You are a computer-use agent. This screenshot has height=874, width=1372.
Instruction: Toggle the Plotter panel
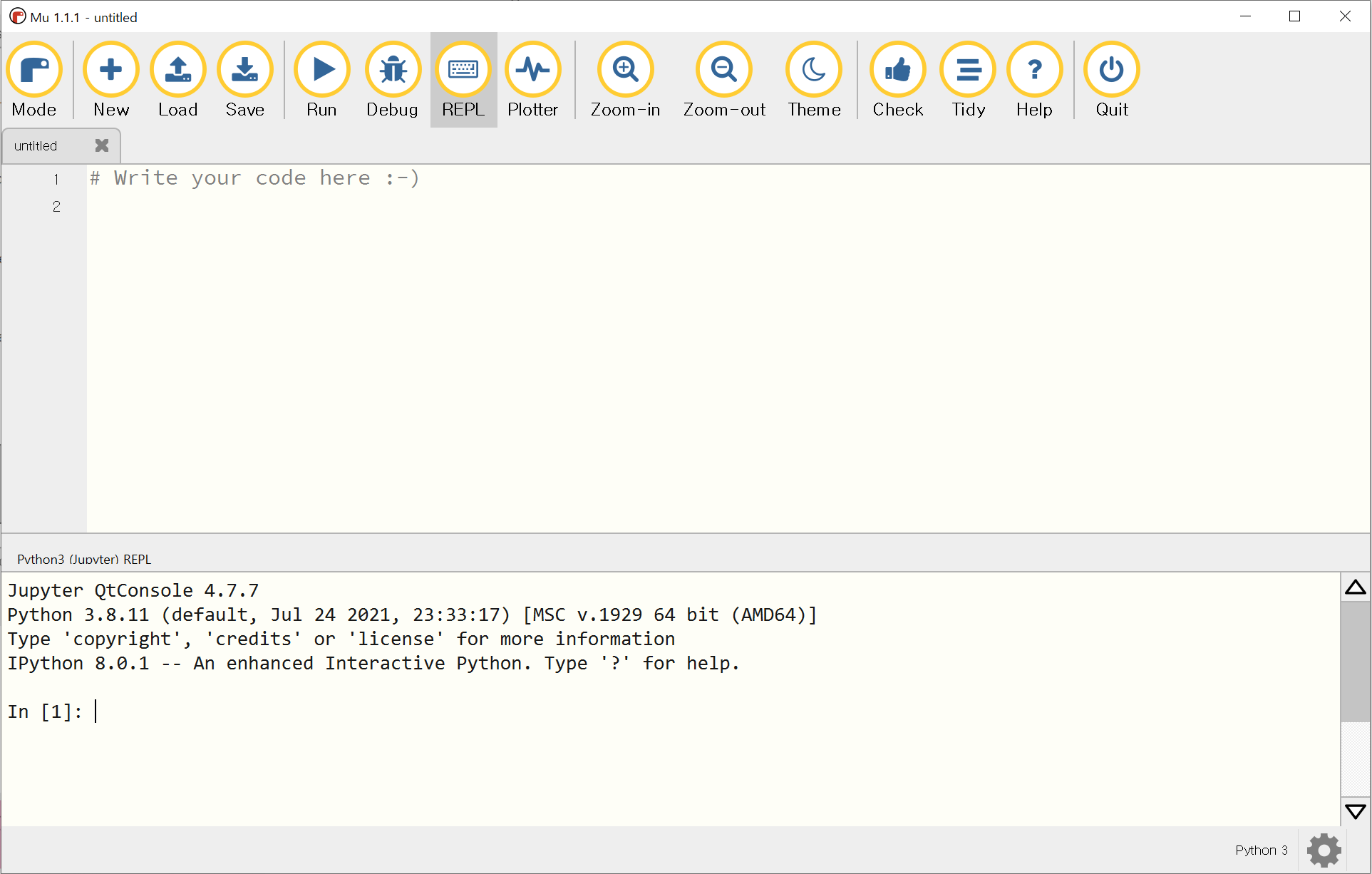tap(533, 70)
